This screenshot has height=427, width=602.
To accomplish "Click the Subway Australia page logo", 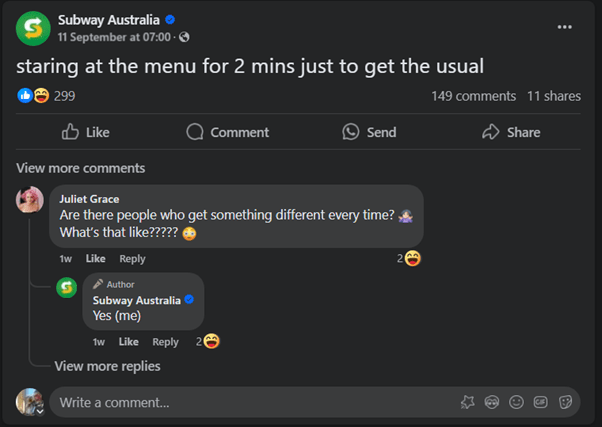I will (33, 28).
